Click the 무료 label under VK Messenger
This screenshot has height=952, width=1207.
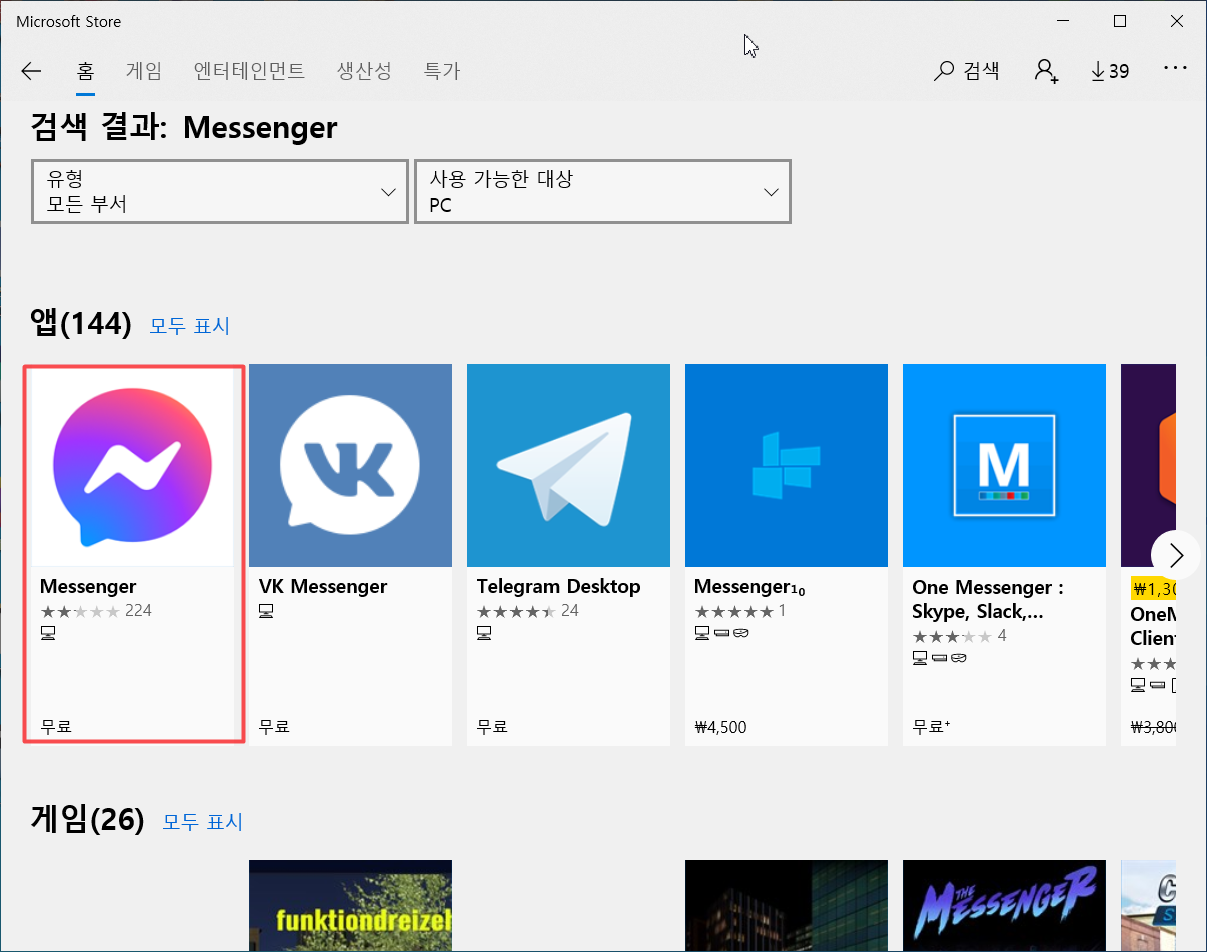coord(273,727)
